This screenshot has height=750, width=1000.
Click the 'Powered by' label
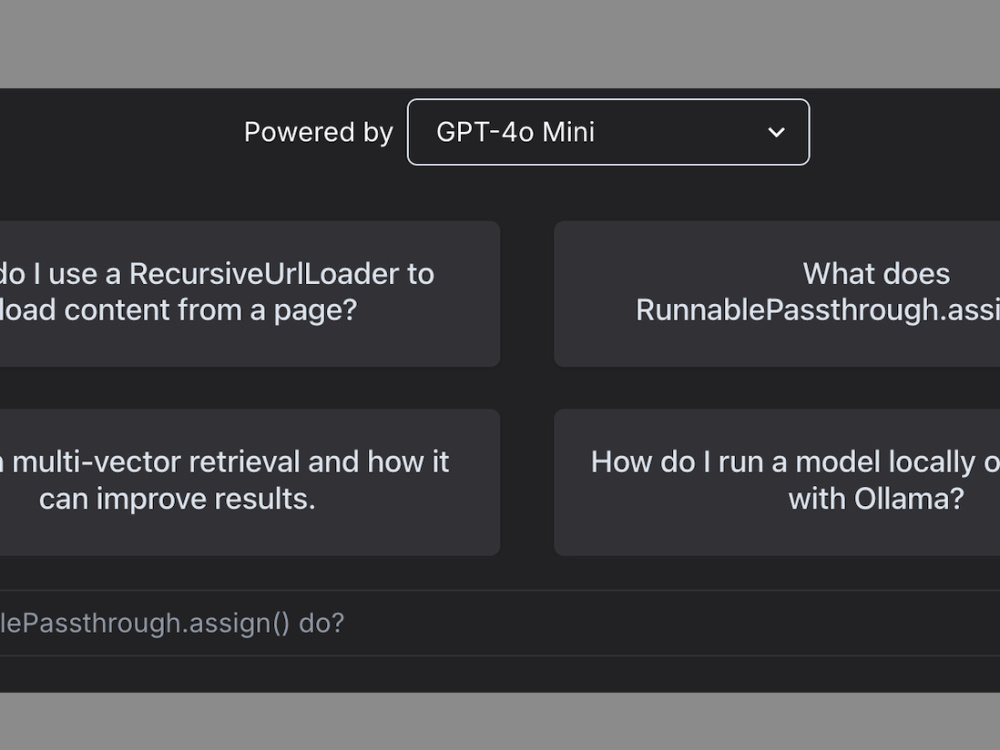318,133
